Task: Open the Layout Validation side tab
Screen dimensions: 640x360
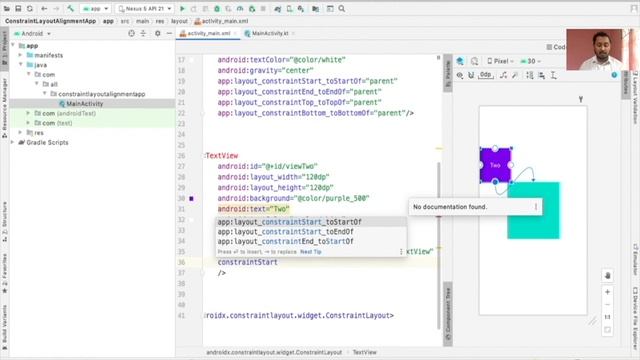Action: click(x=635, y=98)
